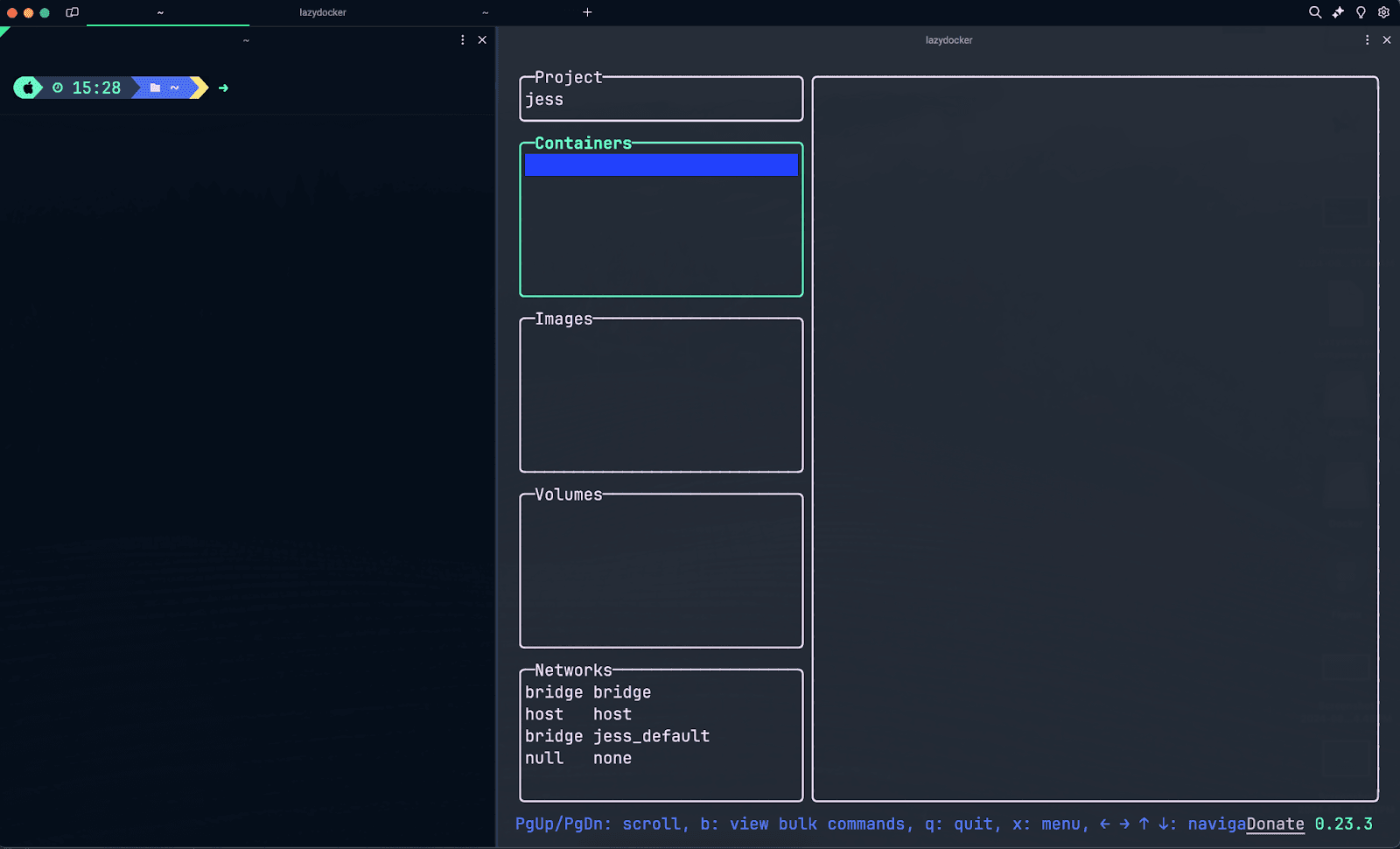Screen dimensions: 1400x849
Task: Toggle the panel icon beside the traffic lights
Action: [x=72, y=12]
